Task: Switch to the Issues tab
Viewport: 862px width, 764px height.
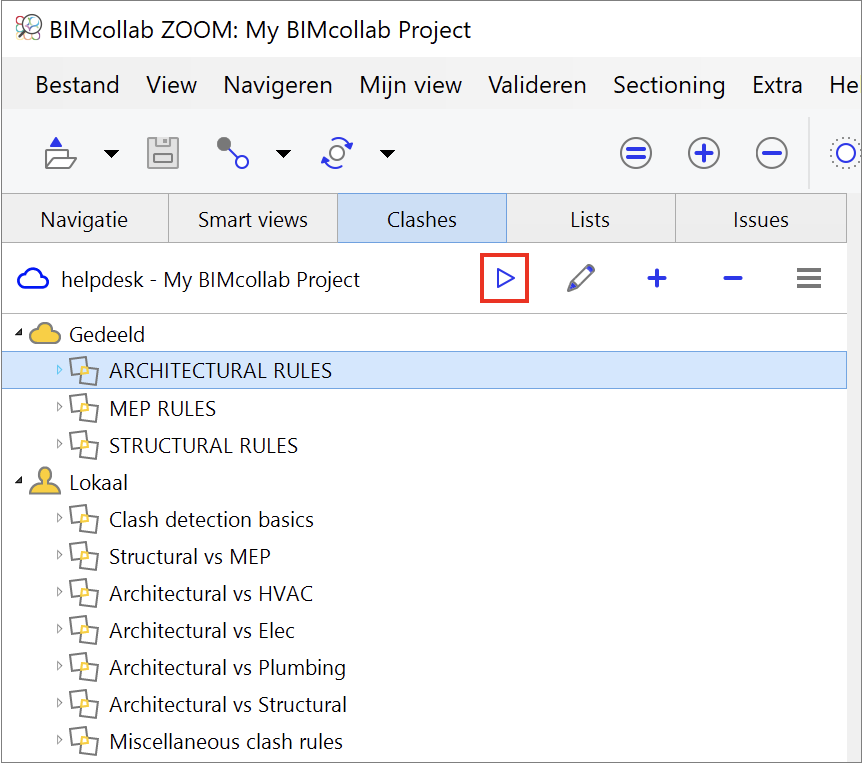Action: click(761, 219)
